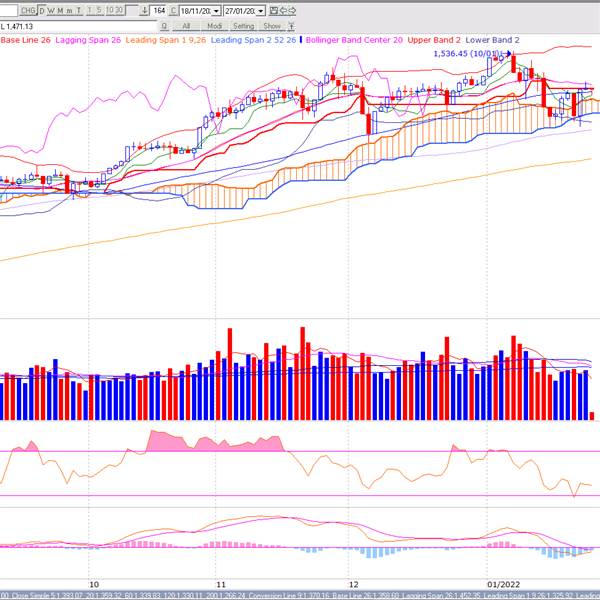
Task: Select the 30 minute interval button
Action: point(118,10)
